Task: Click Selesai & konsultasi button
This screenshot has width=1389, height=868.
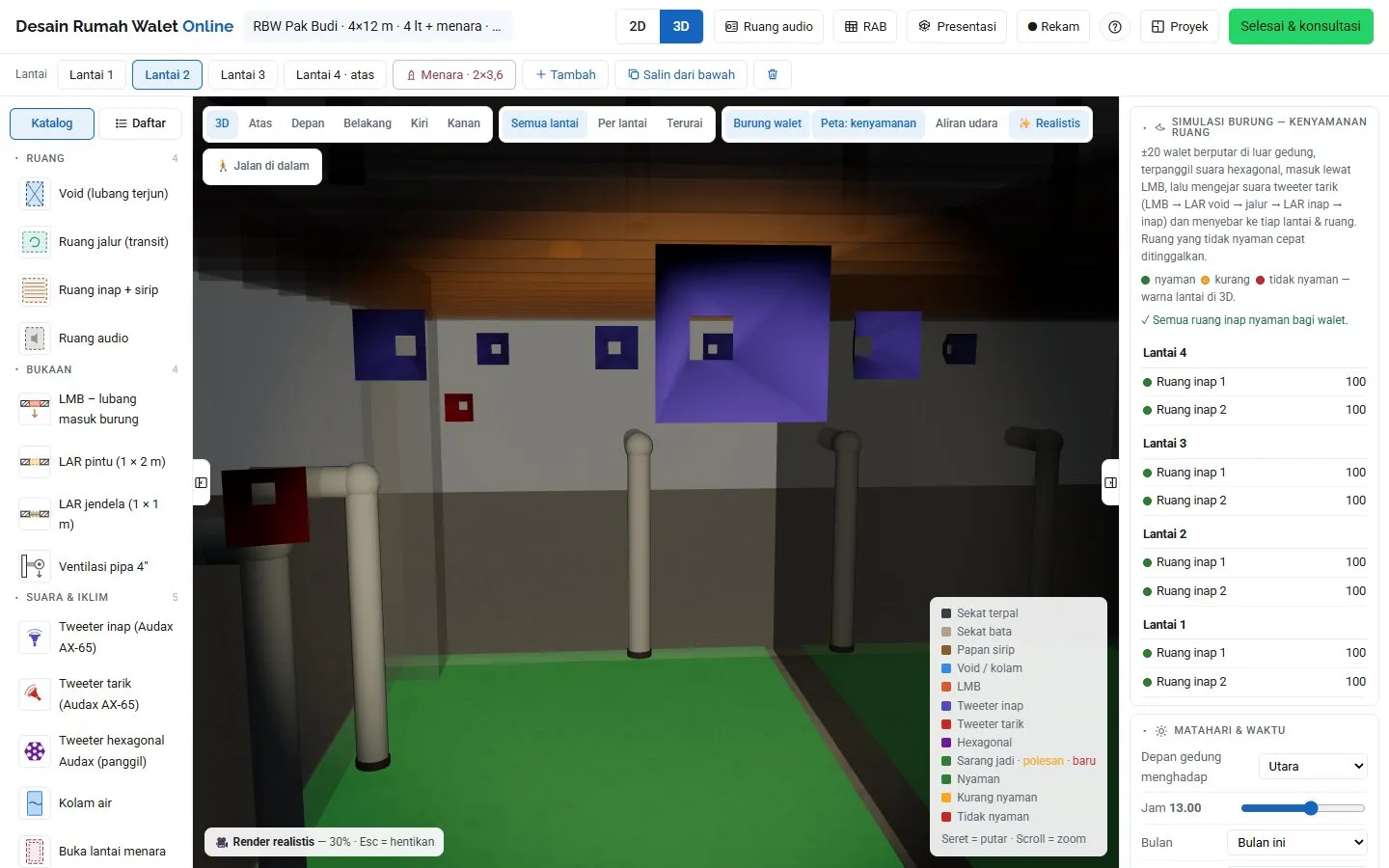Action: click(x=1300, y=27)
